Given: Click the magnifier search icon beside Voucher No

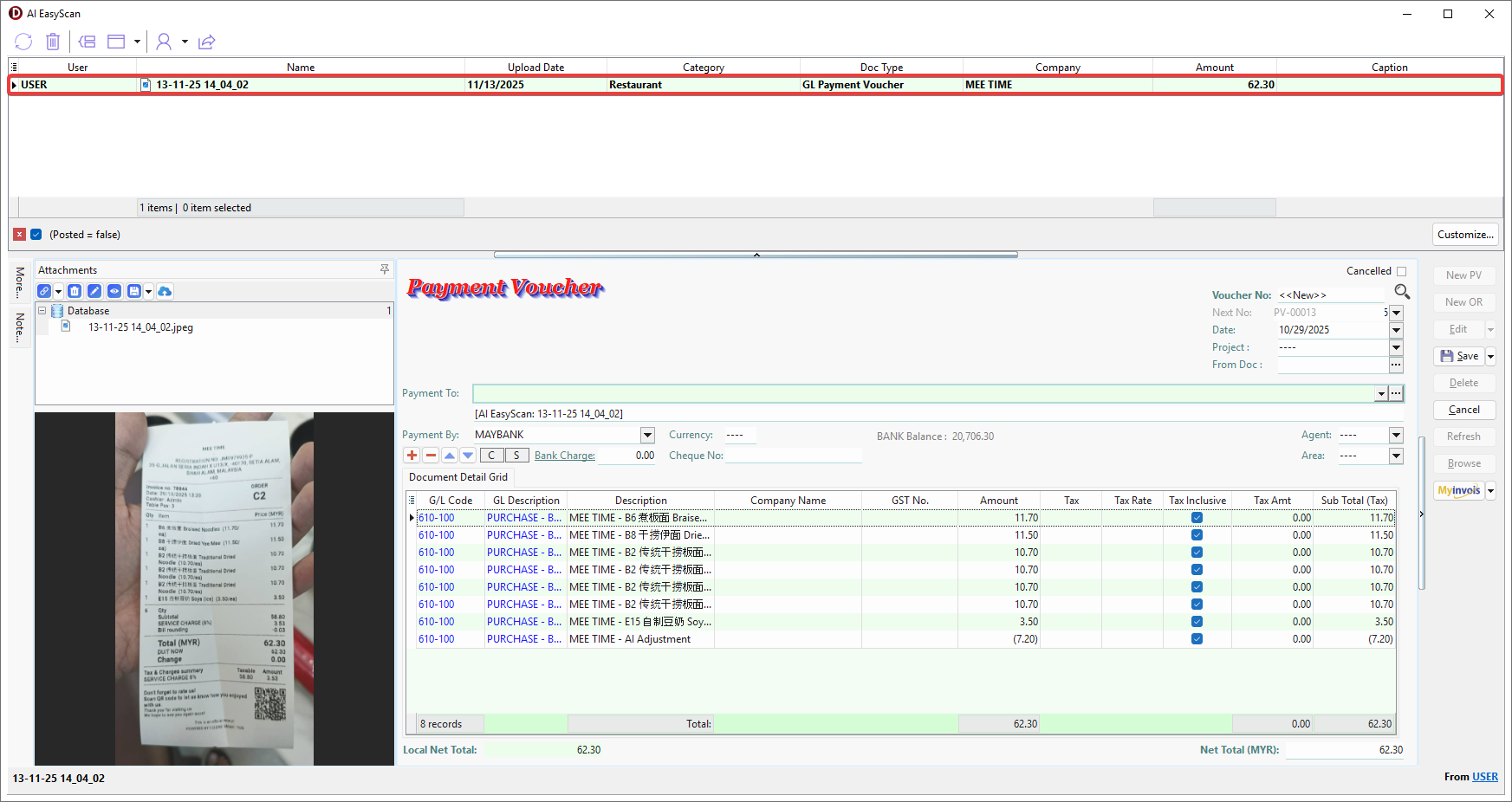Looking at the screenshot, I should (x=1402, y=292).
